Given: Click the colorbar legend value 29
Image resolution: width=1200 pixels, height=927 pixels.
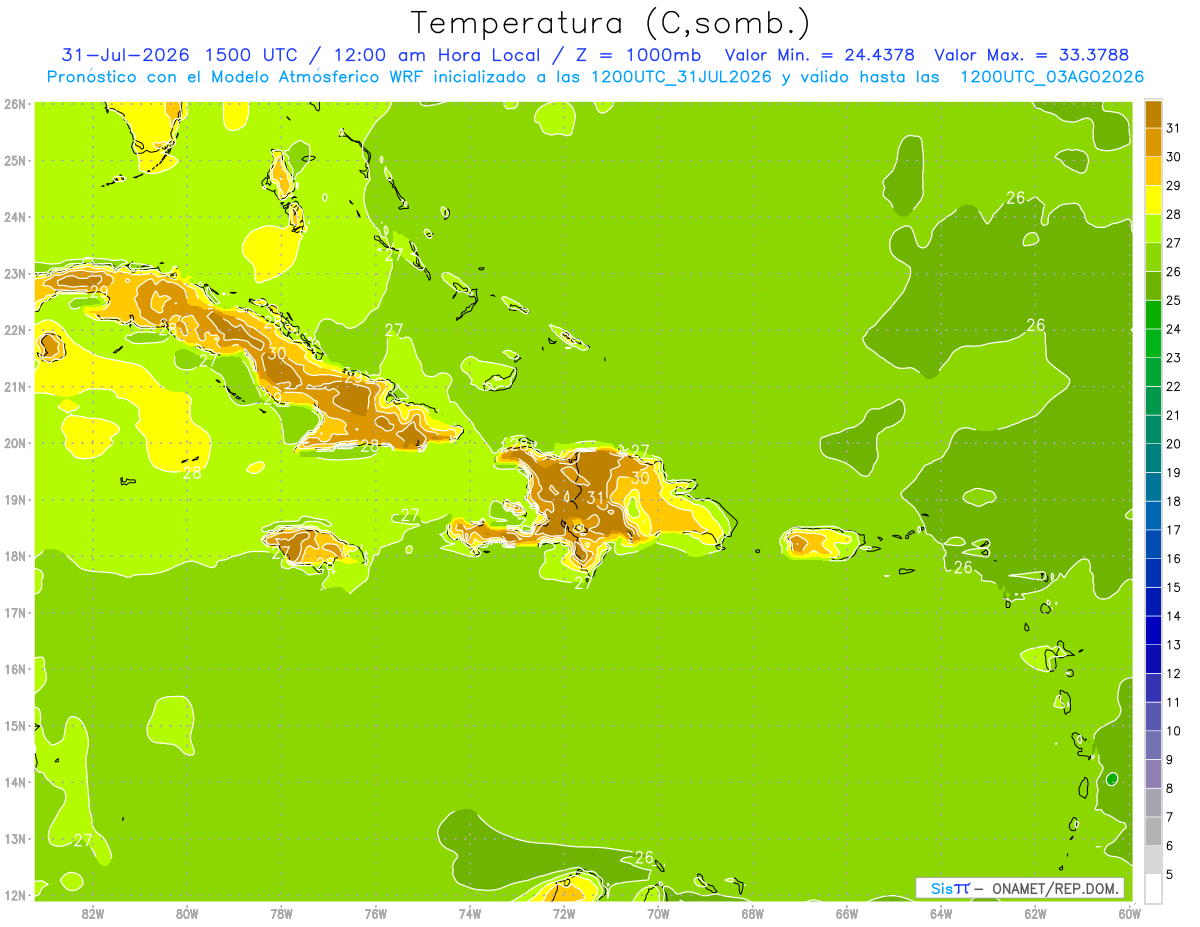Looking at the screenshot, I should click(1173, 186).
